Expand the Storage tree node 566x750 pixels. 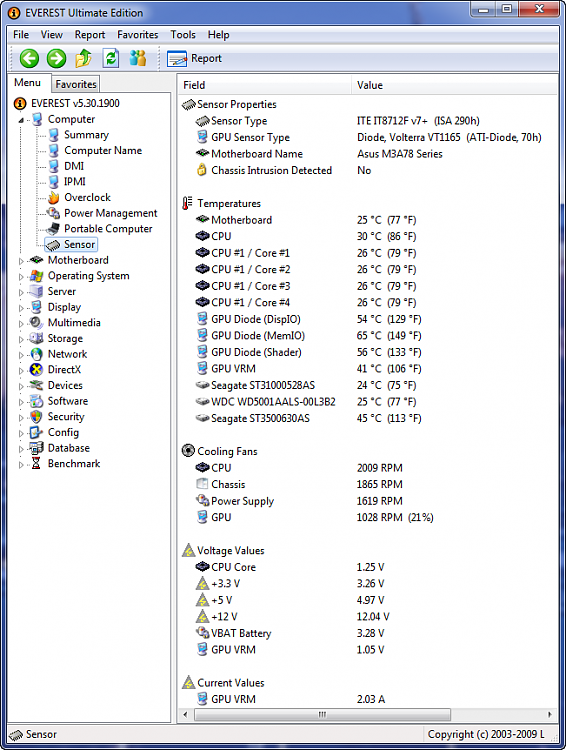[21, 340]
